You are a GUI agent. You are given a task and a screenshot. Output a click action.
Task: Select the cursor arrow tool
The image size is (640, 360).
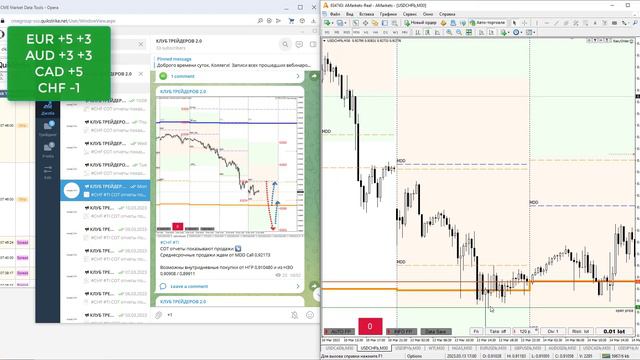514,23
